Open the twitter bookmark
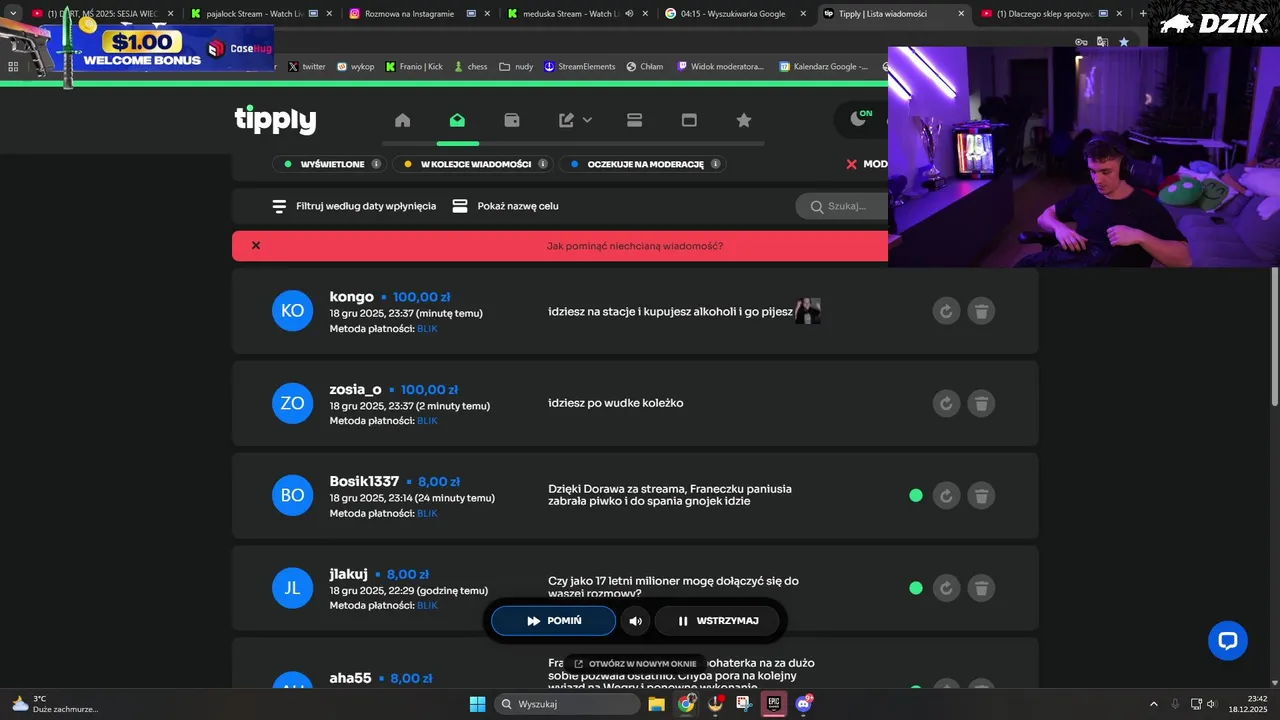Viewport: 1280px width, 720px height. coord(307,66)
